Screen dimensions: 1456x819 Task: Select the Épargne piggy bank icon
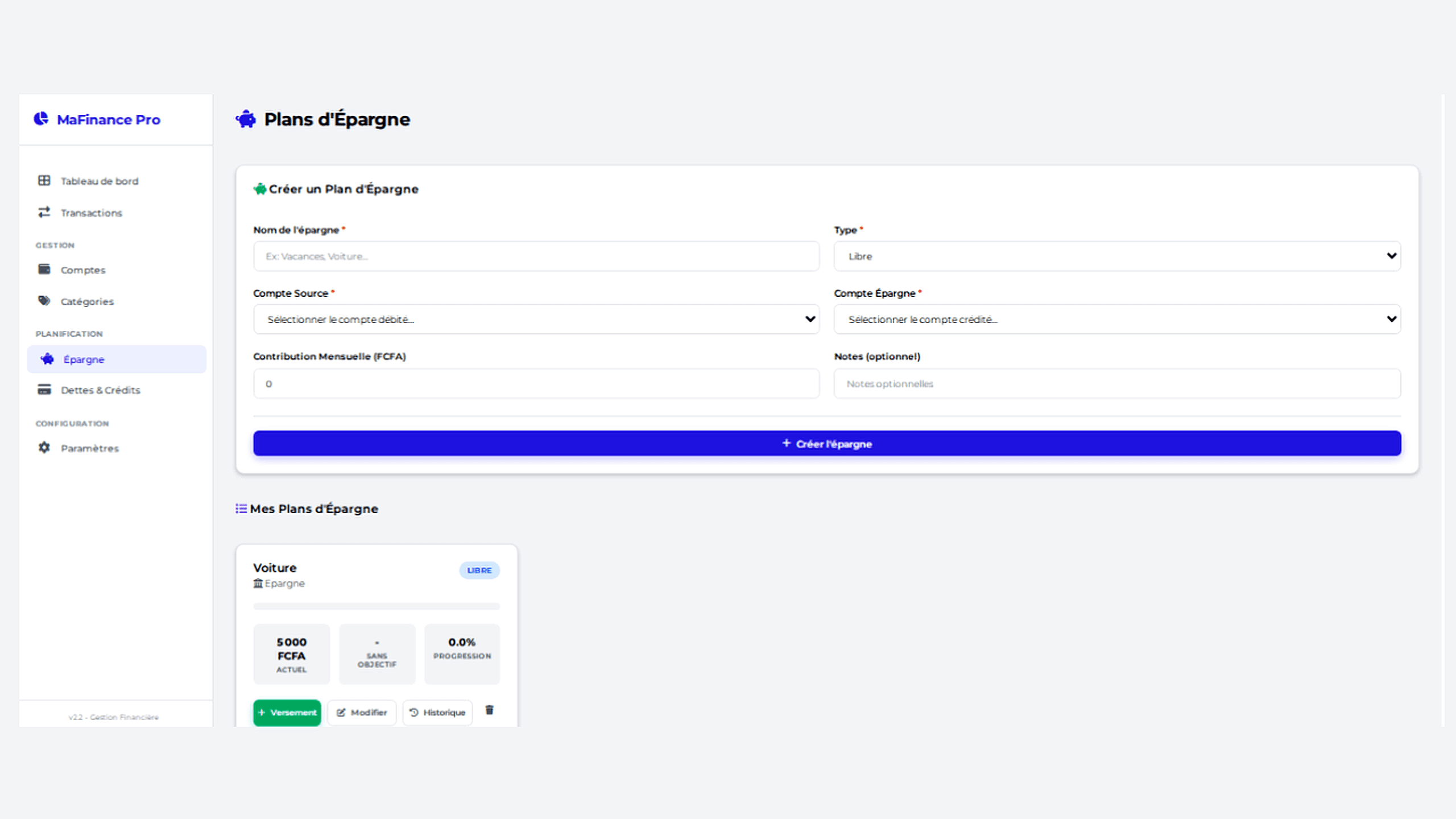click(x=47, y=359)
